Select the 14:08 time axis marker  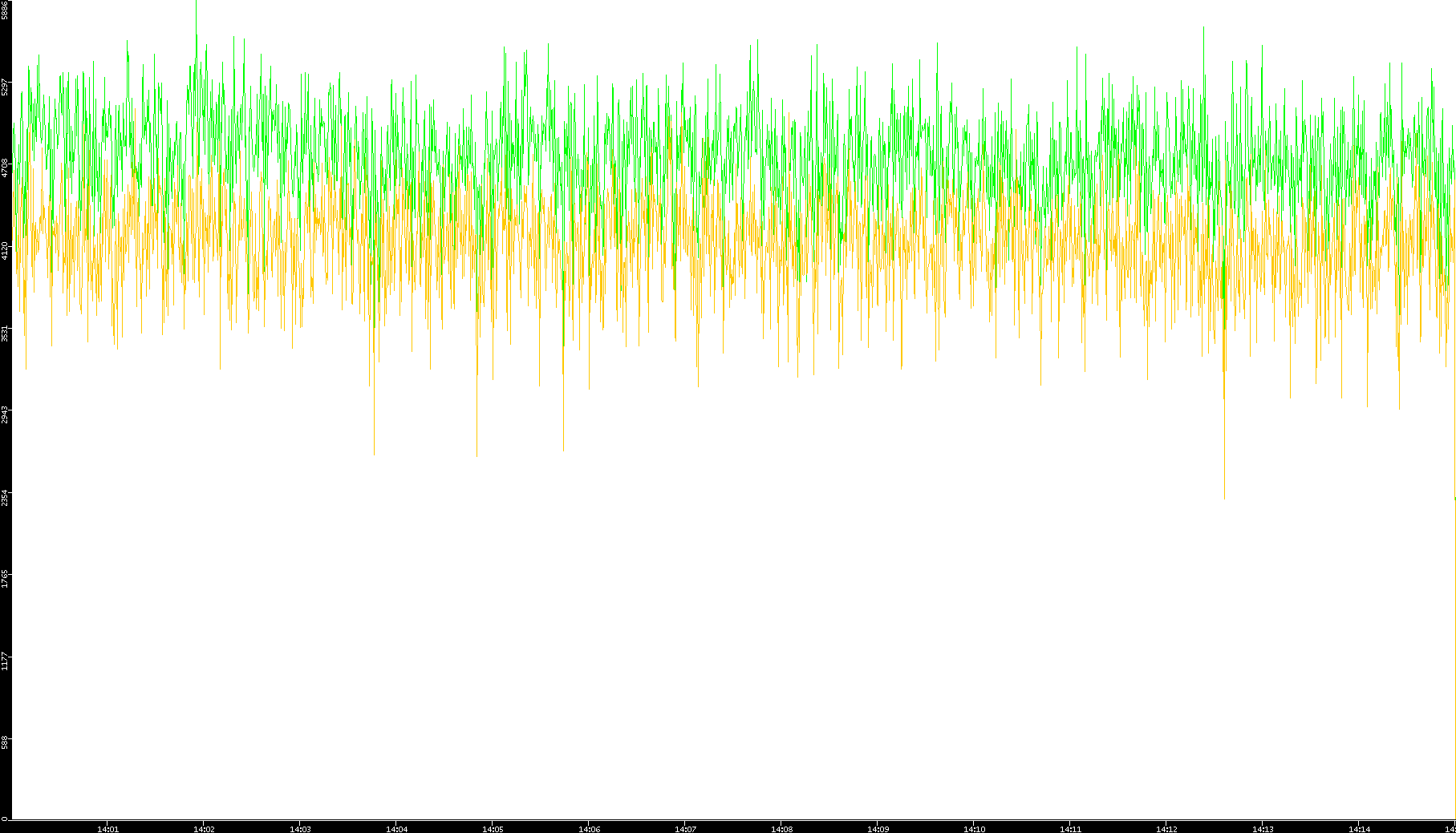pos(781,829)
